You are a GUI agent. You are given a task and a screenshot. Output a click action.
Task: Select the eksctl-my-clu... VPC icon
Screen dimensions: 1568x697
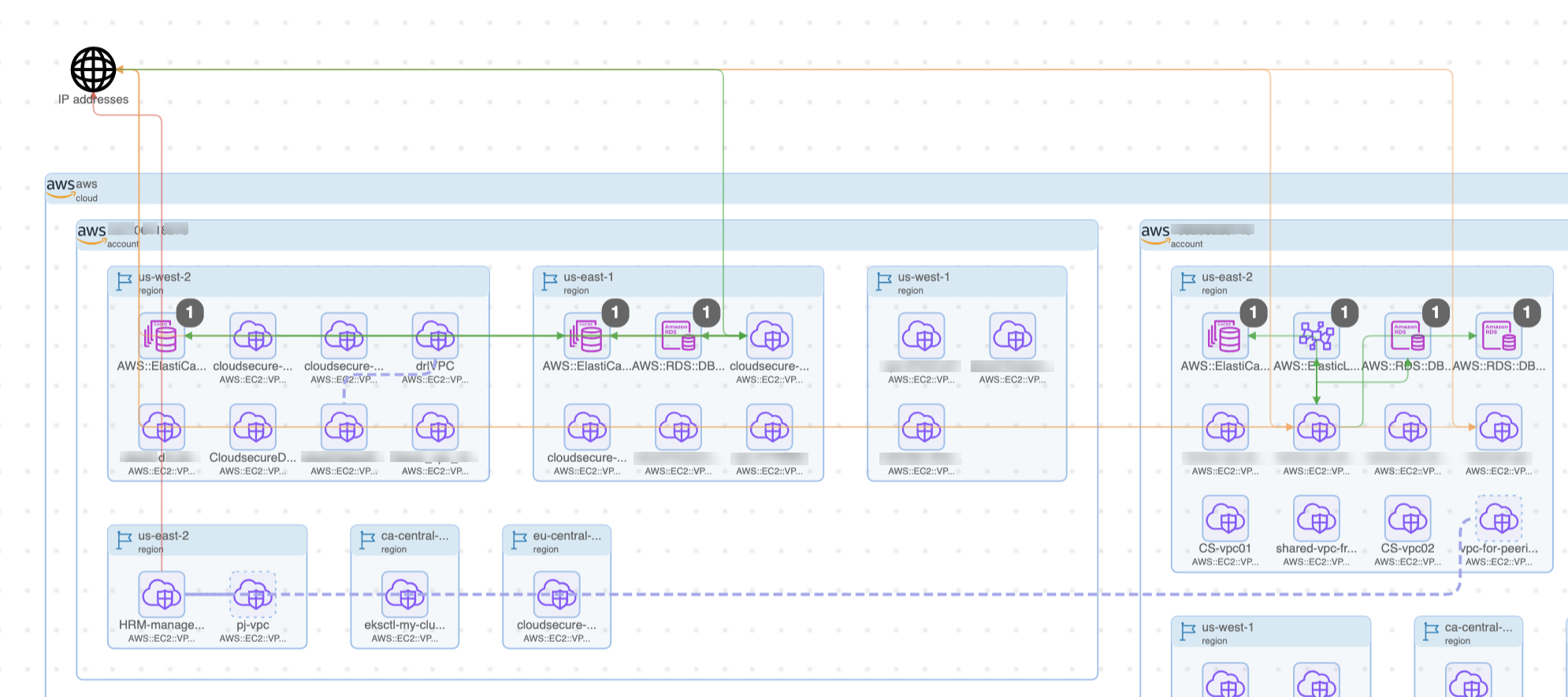pos(405,594)
